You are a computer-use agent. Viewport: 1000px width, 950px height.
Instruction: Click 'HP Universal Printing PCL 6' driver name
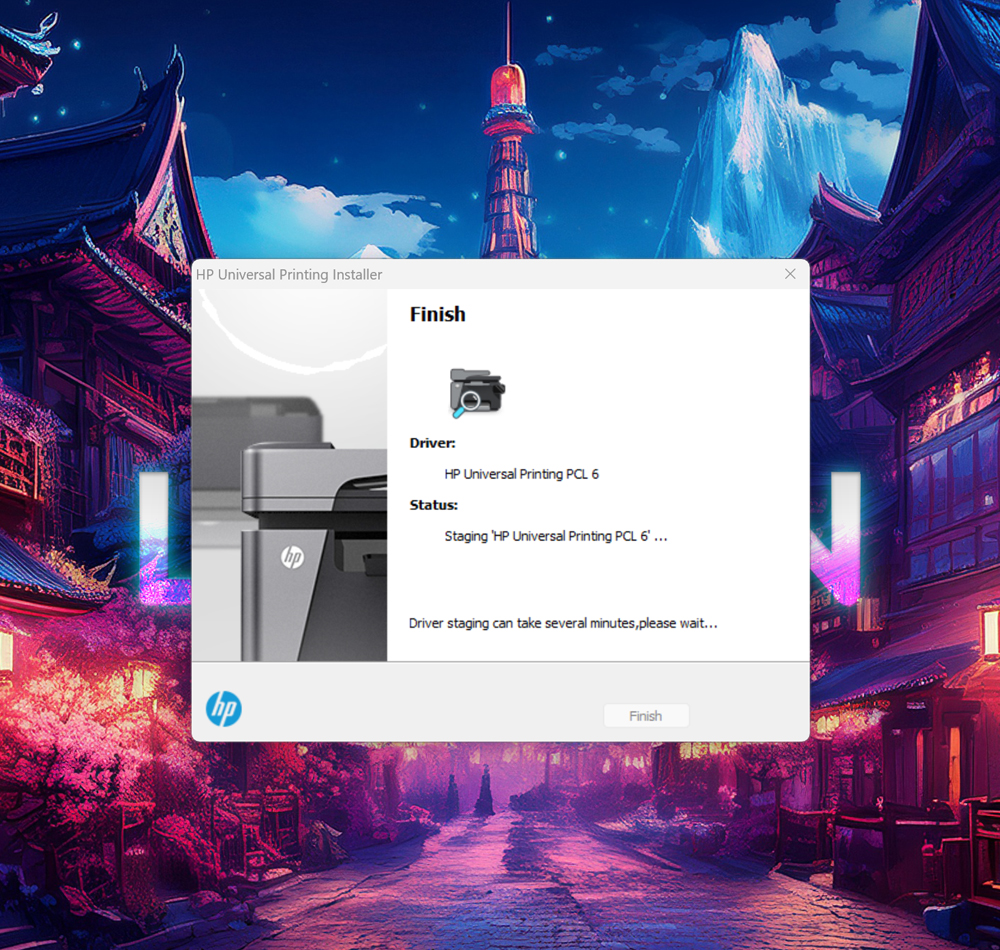[x=521, y=474]
